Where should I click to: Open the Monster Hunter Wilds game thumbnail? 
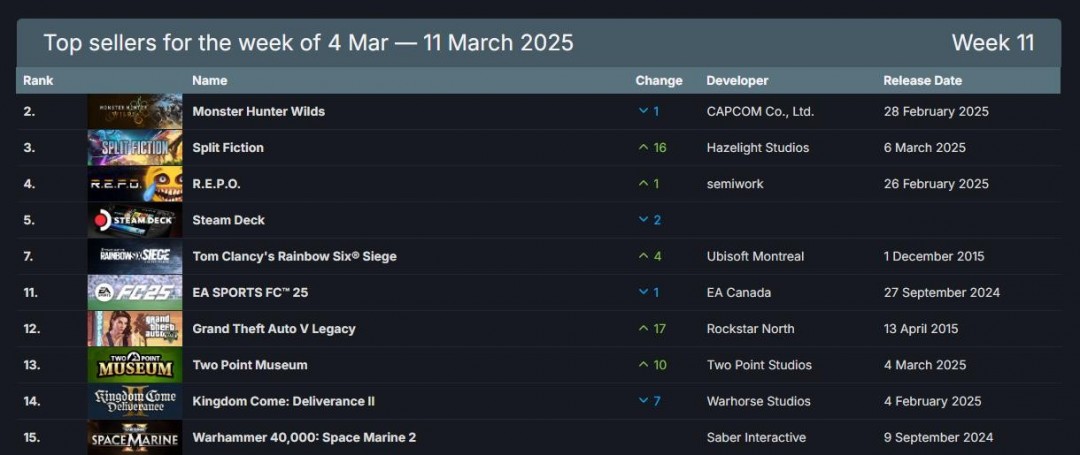(135, 111)
